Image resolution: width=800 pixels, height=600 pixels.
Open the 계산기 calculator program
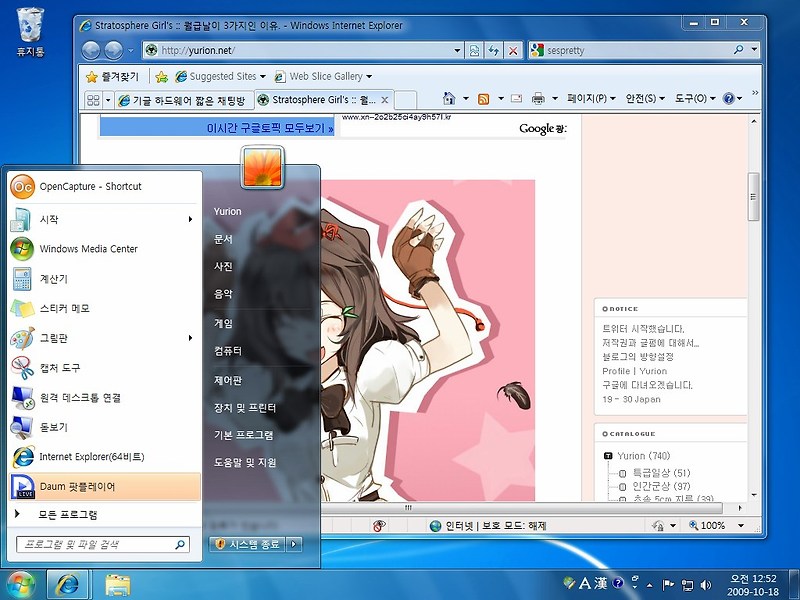pos(105,279)
